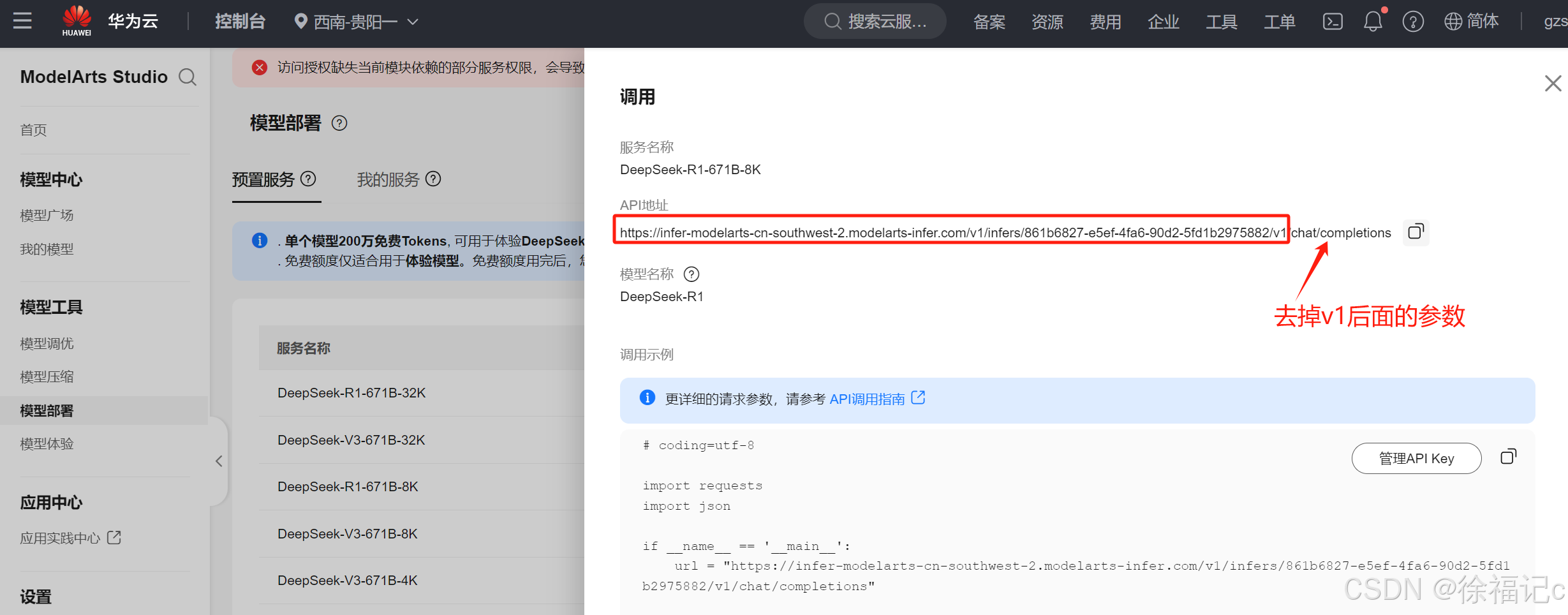Launch the CloudShell terminal icon
This screenshot has width=1568, height=615.
coord(1333,22)
